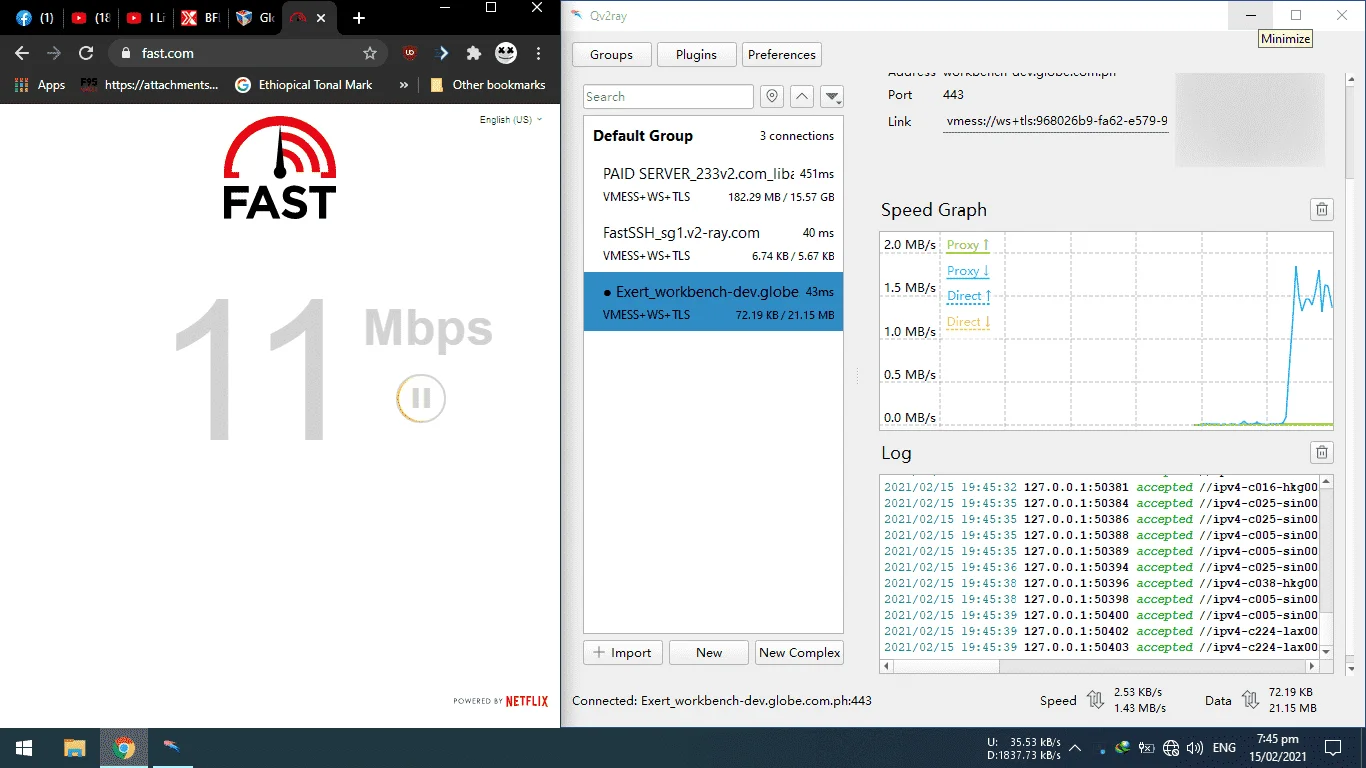Open the network globe icon in tray

tap(1171, 747)
